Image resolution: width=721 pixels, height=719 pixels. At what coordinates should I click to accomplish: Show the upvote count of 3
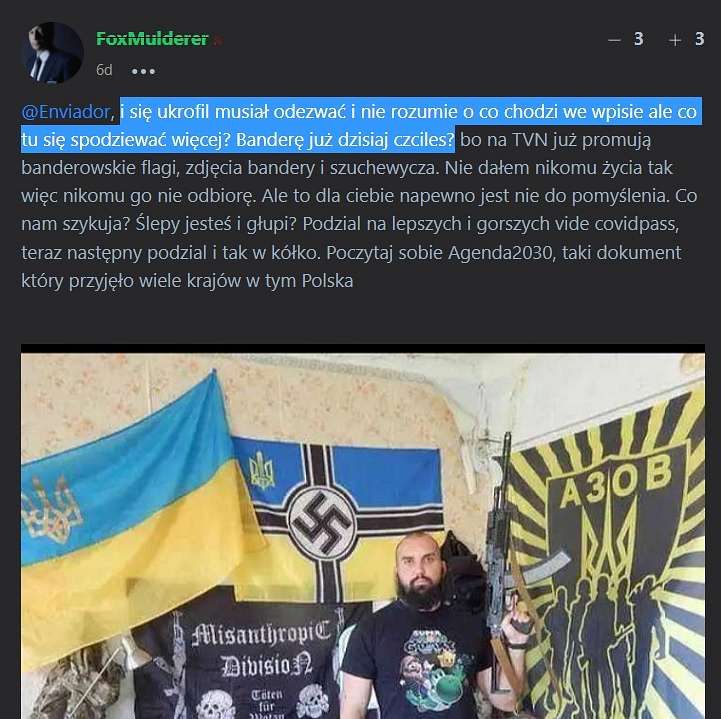pos(699,39)
